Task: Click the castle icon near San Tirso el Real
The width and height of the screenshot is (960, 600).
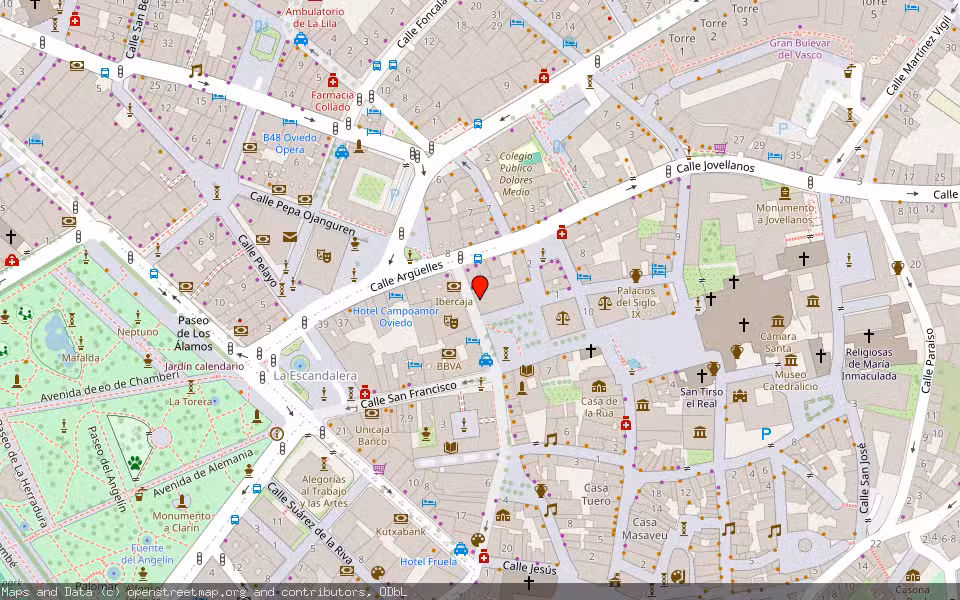Action: [740, 397]
